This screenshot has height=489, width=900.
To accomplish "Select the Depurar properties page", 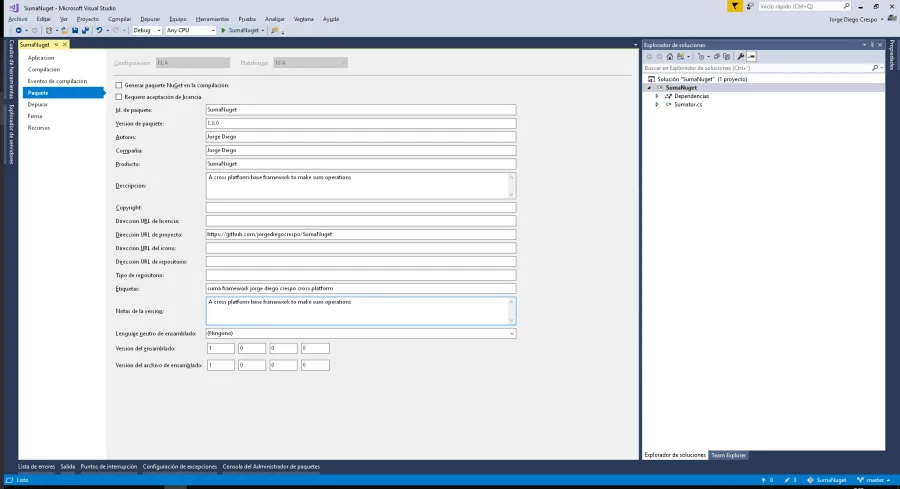I will pos(38,104).
